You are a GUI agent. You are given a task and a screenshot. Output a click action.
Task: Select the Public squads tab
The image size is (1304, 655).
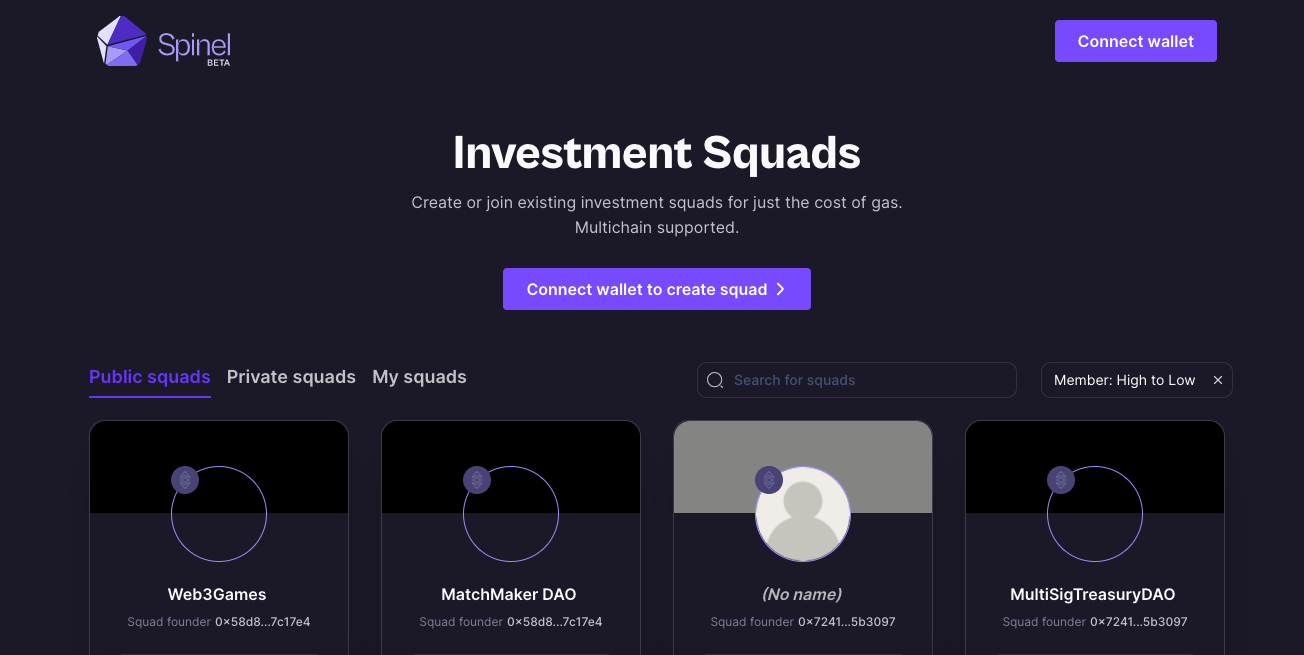click(150, 377)
